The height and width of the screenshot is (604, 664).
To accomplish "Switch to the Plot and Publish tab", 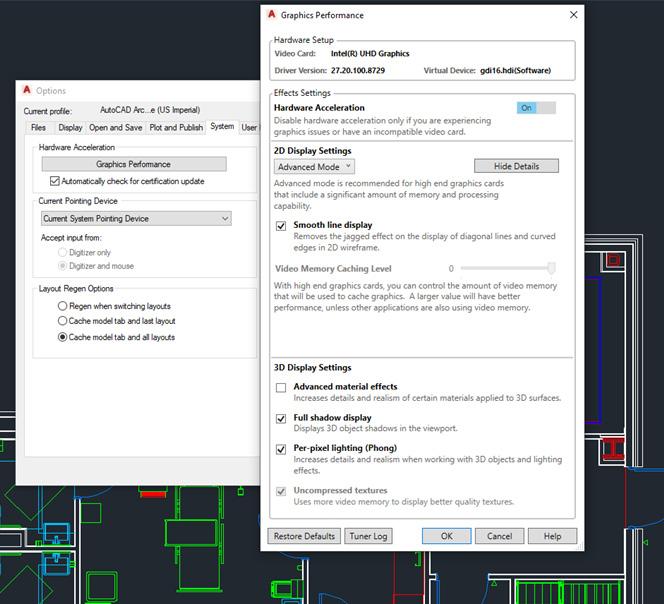I will (176, 127).
